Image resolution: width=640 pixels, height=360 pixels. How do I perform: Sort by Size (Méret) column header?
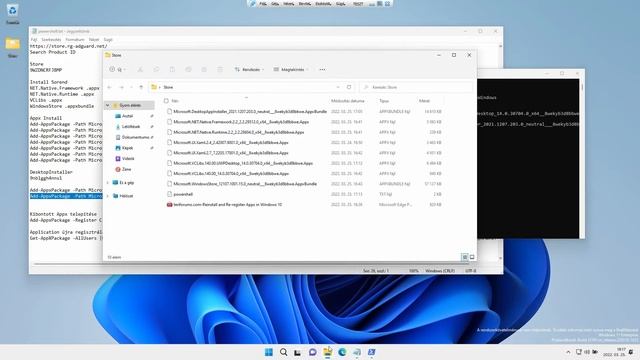tap(424, 101)
